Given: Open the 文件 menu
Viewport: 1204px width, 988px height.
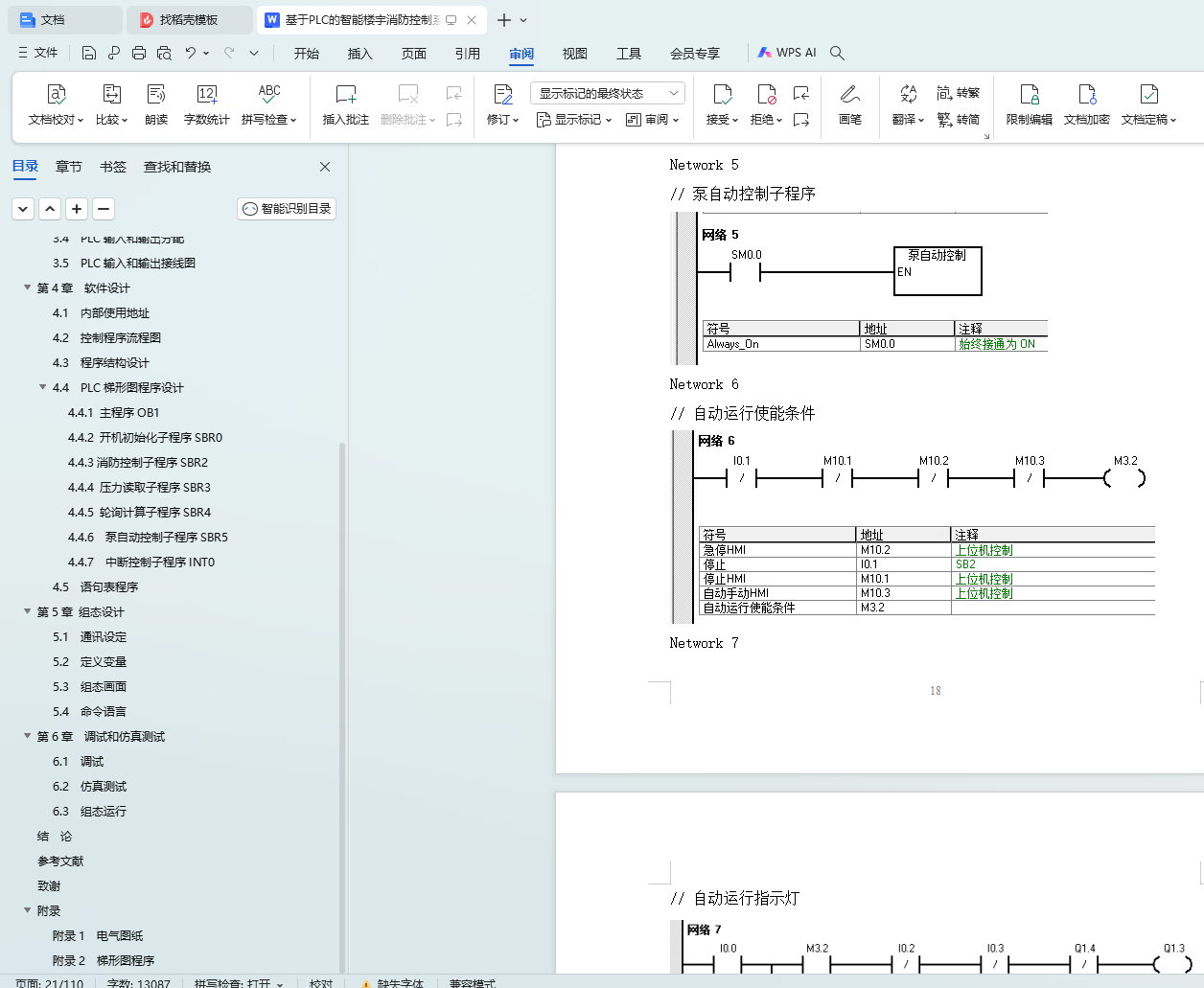Looking at the screenshot, I should point(38,53).
